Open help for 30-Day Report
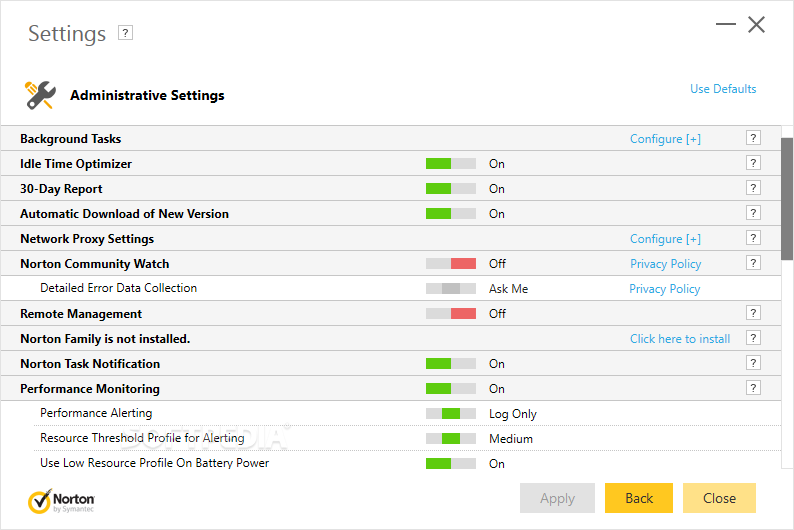The image size is (794, 530). (x=753, y=188)
